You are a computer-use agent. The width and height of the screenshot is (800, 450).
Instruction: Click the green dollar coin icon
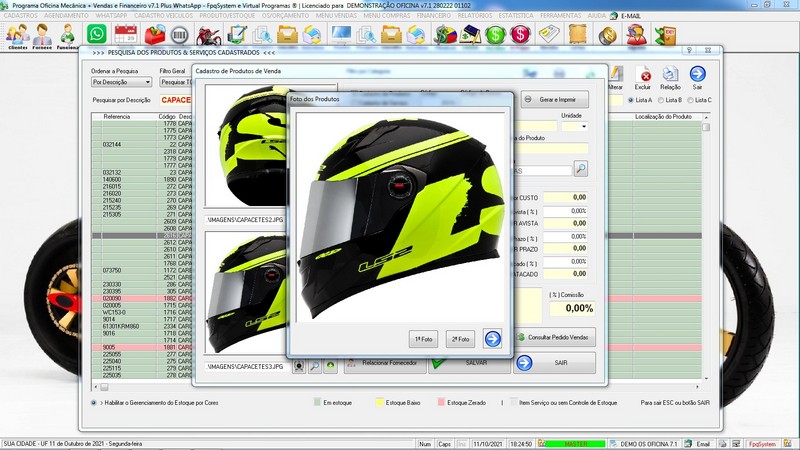tap(495, 35)
